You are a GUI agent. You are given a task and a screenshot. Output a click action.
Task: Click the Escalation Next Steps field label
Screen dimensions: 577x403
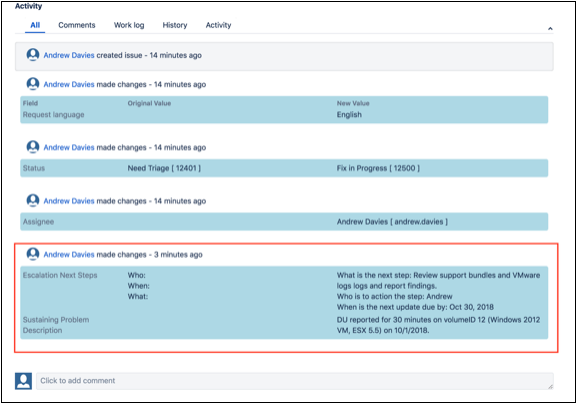point(60,275)
